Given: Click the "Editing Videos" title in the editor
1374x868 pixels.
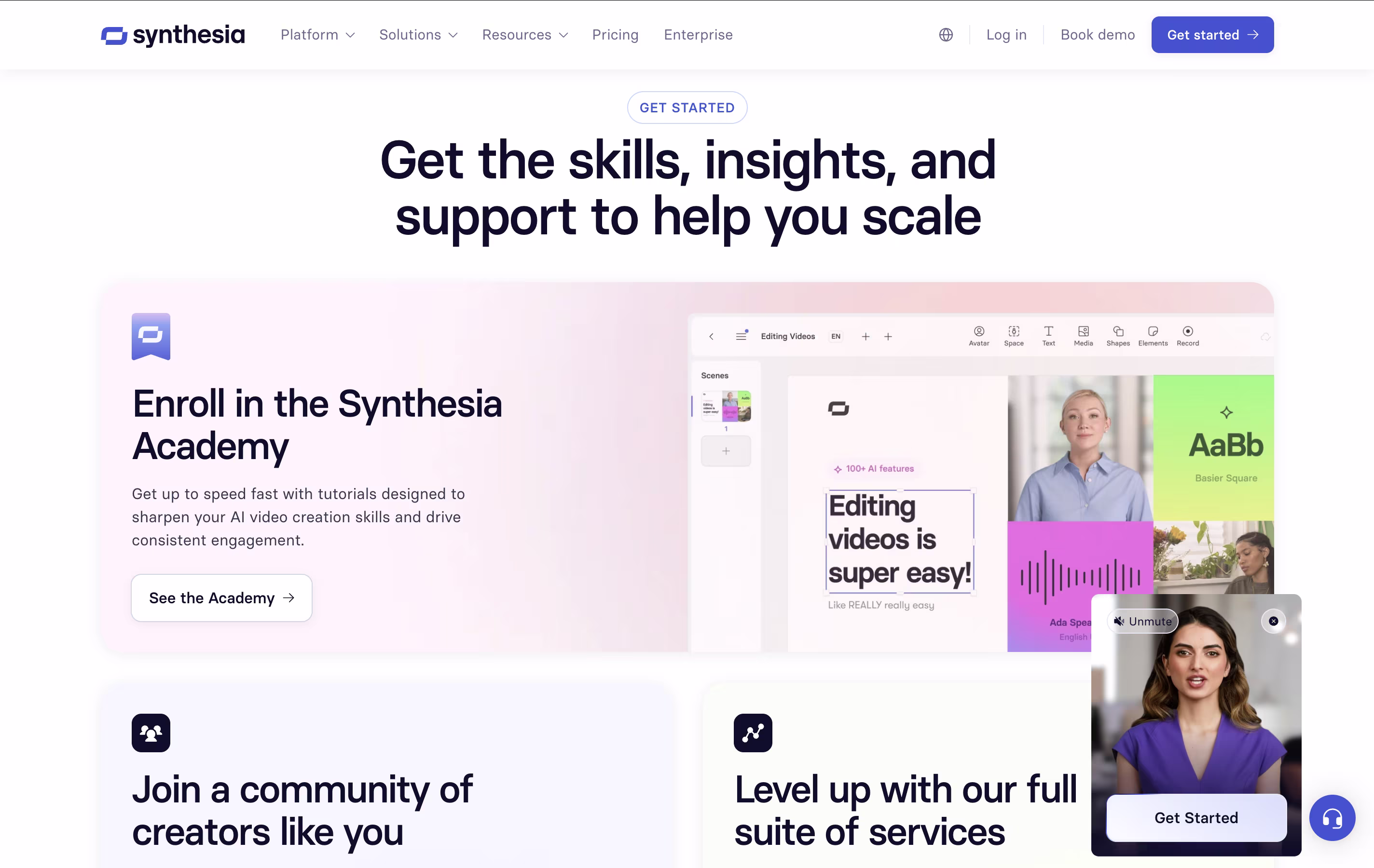Looking at the screenshot, I should [x=787, y=337].
